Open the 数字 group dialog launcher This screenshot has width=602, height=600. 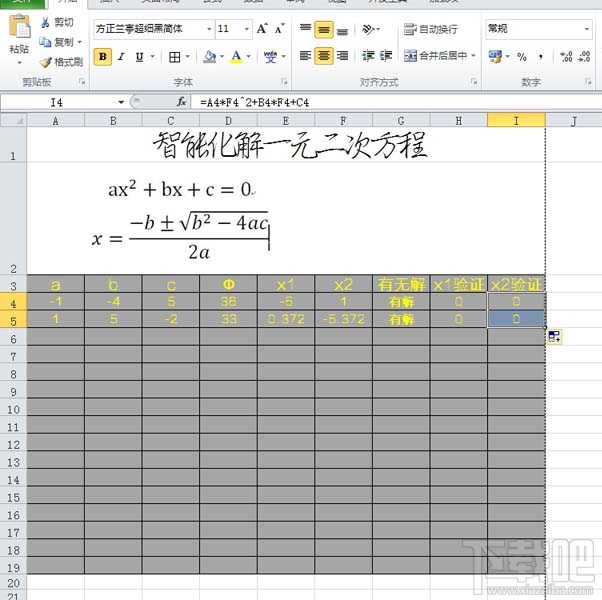click(588, 81)
